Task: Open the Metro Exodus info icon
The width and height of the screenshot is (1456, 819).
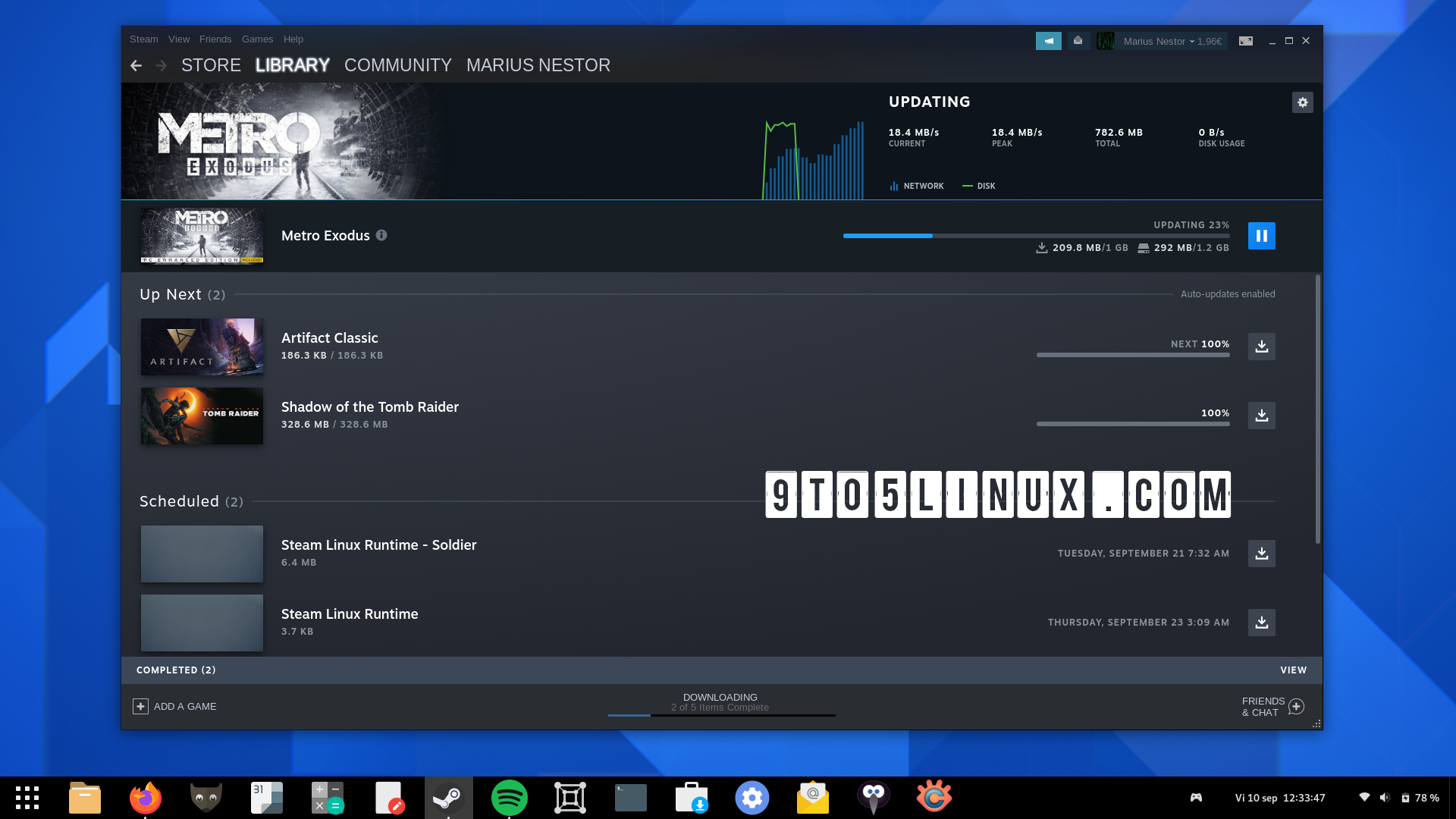Action: click(381, 235)
